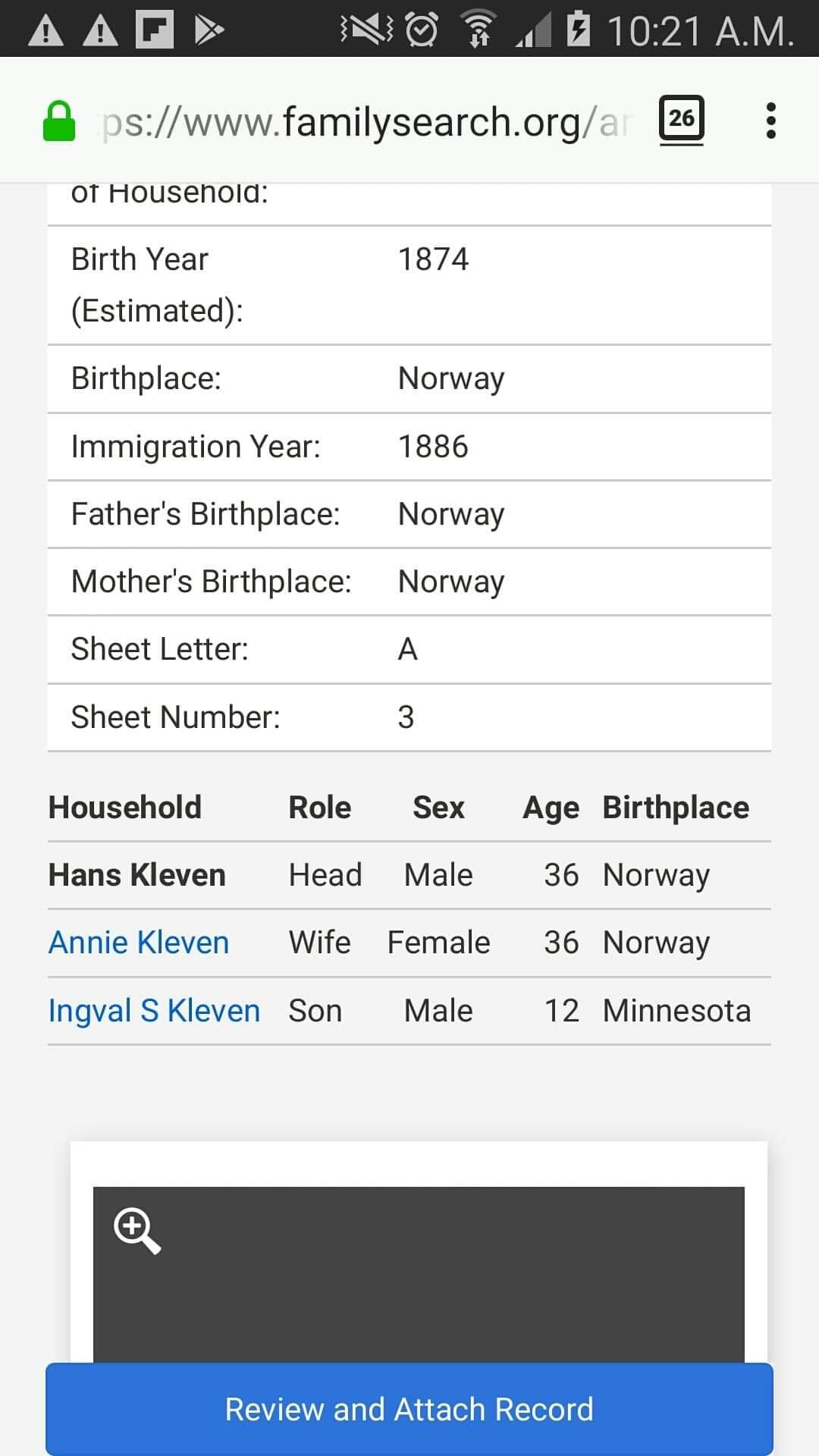Tap the Play Store notification icon
Image resolution: width=819 pixels, height=1456 pixels.
[x=209, y=30]
